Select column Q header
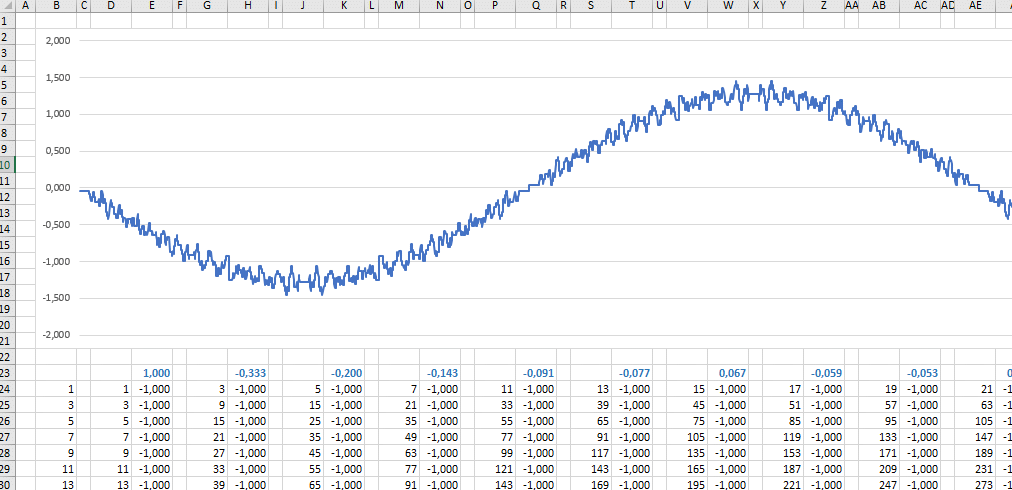 coord(536,6)
